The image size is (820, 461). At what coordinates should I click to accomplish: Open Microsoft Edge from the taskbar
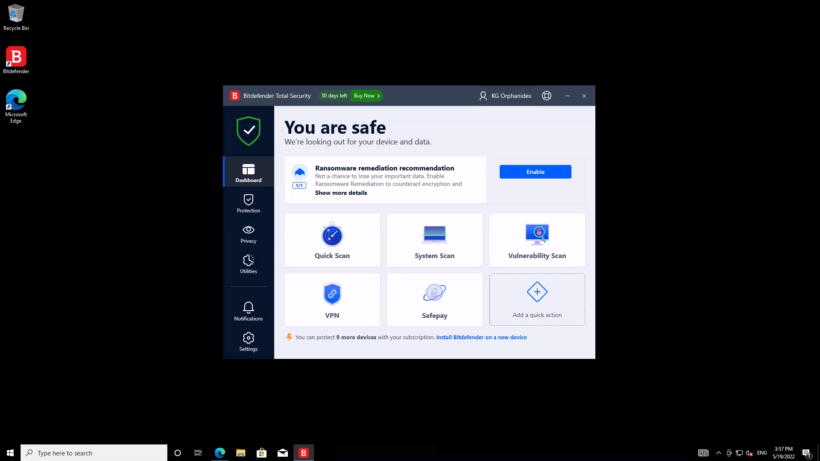point(220,453)
